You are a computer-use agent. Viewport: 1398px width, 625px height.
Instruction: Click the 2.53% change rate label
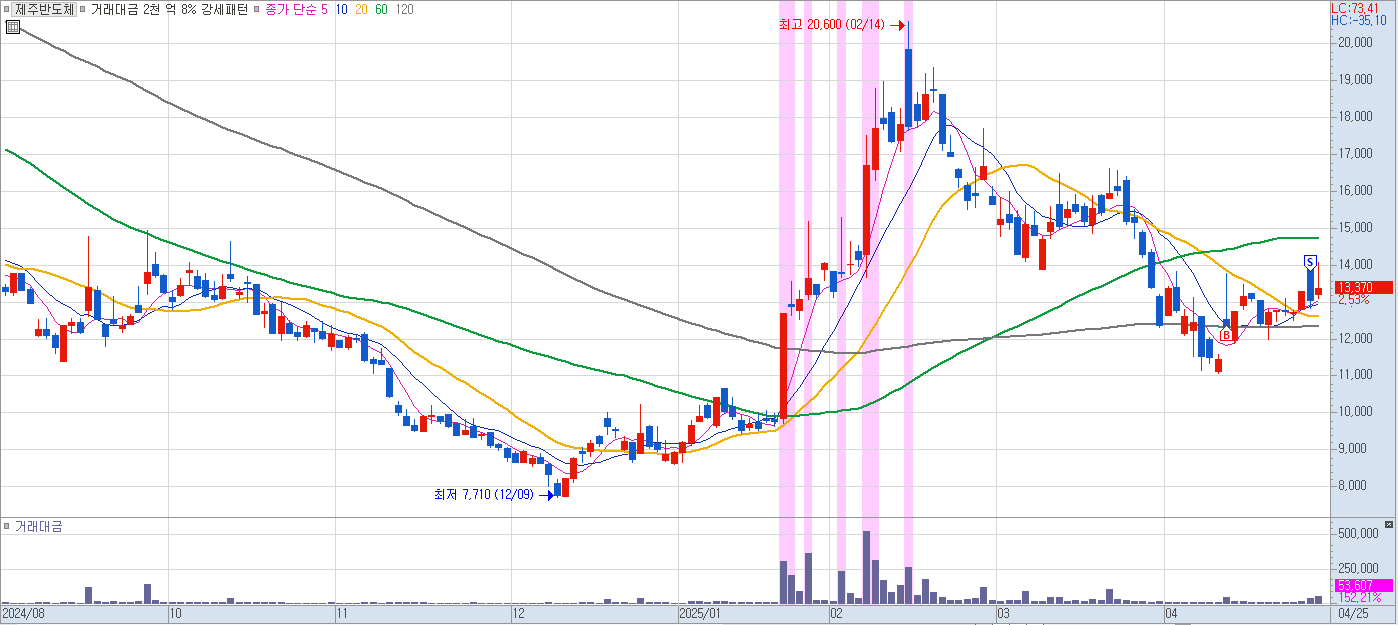1352,299
